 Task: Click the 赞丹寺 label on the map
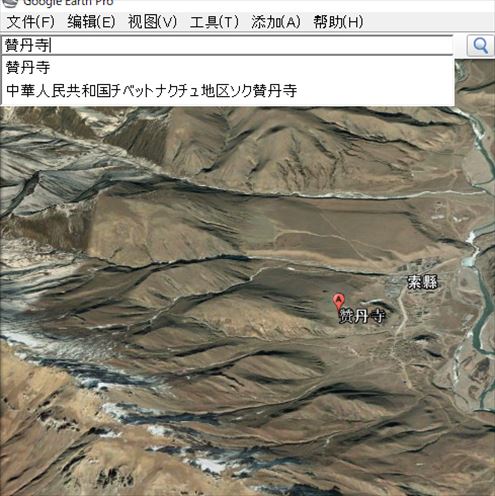tap(362, 316)
